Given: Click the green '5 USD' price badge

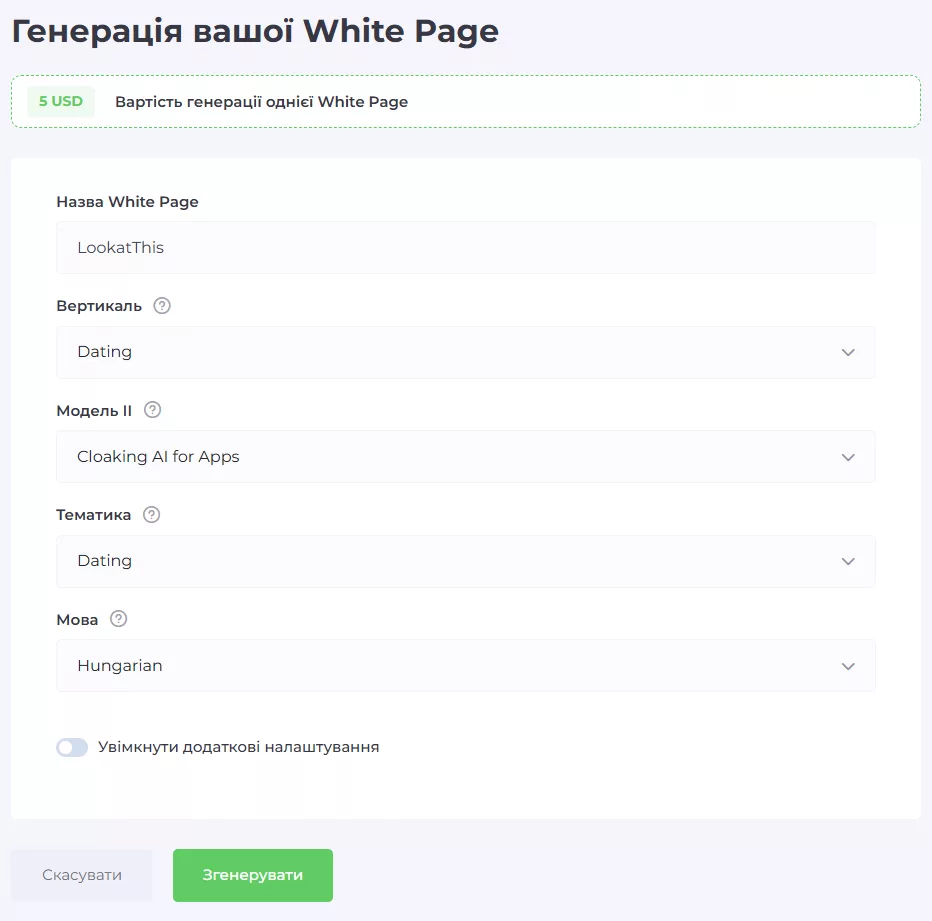Looking at the screenshot, I should [61, 101].
